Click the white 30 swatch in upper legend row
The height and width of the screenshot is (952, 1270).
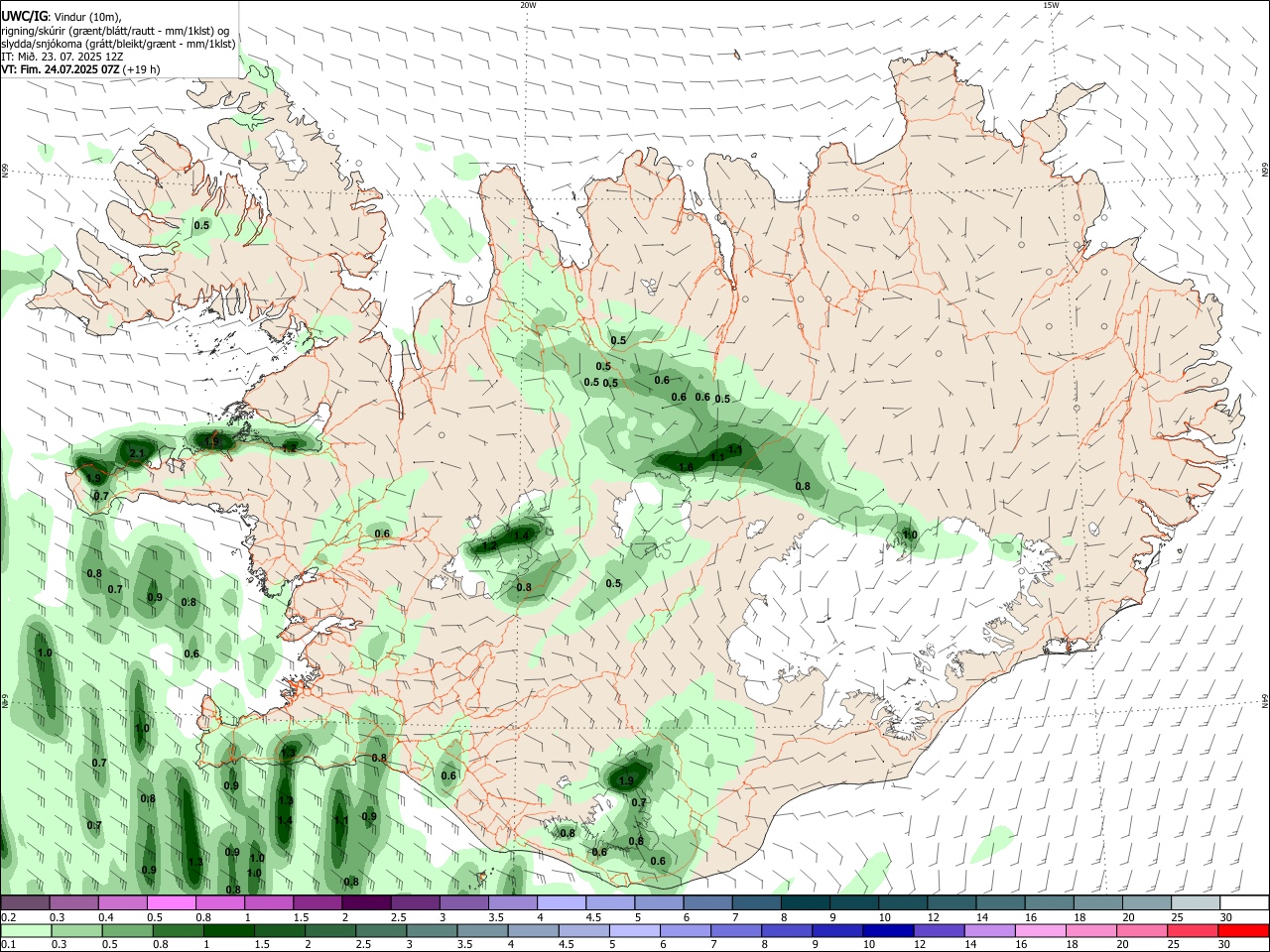point(1245,903)
